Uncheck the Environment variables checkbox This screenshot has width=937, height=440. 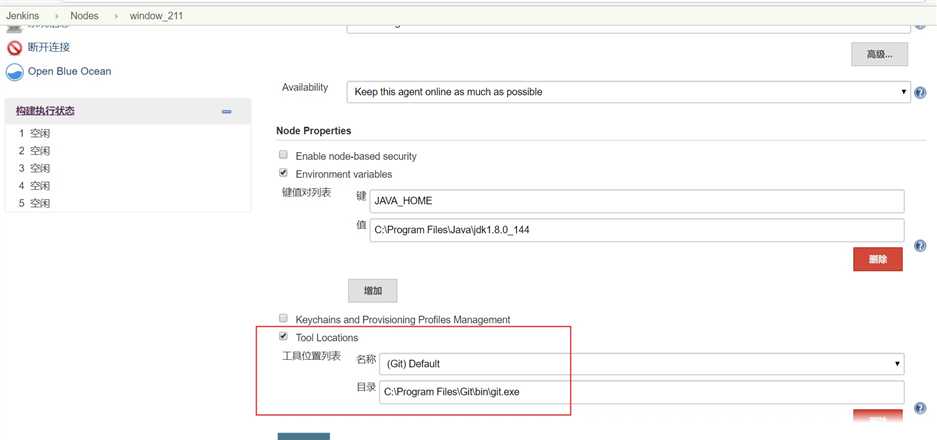click(x=284, y=173)
